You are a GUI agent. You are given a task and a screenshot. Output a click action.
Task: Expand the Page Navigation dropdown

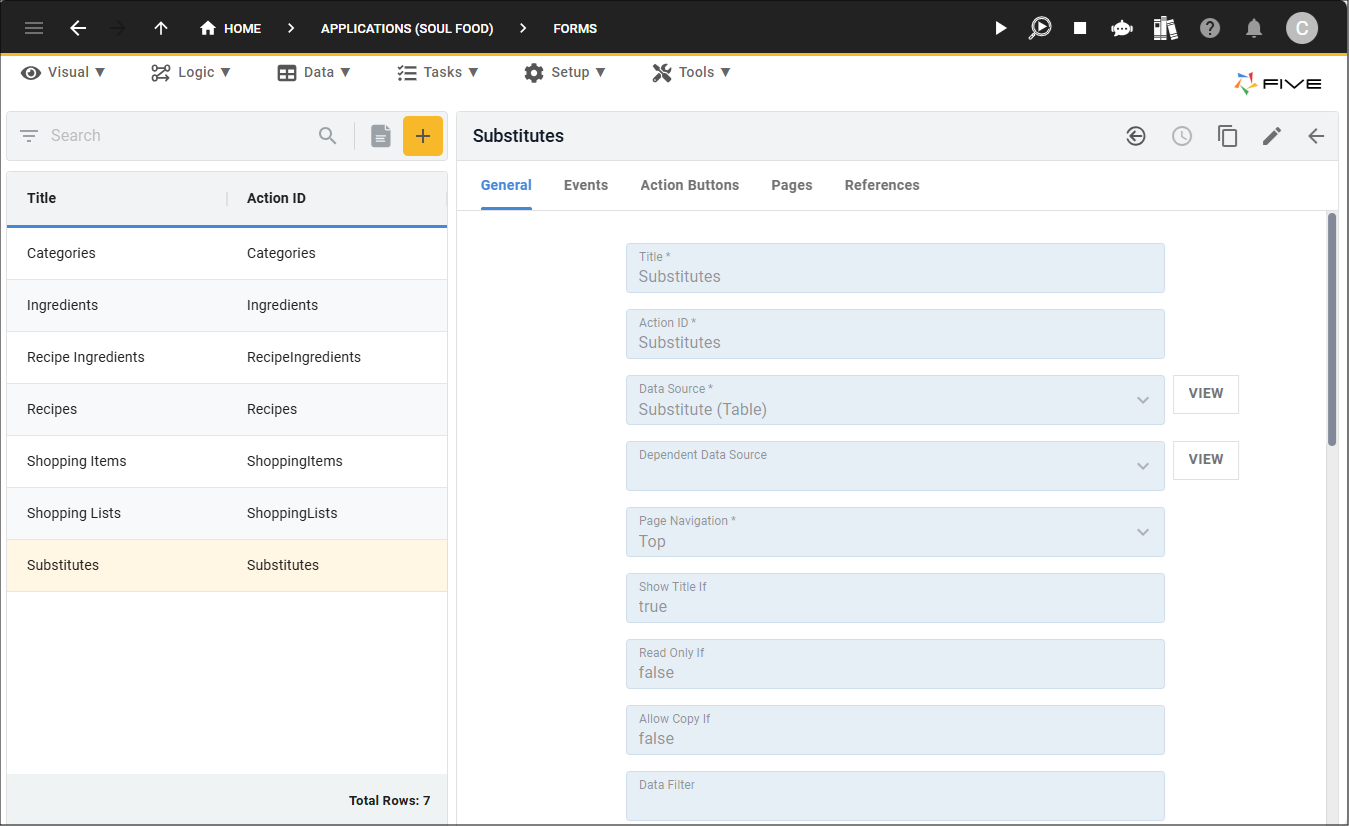click(x=1142, y=532)
